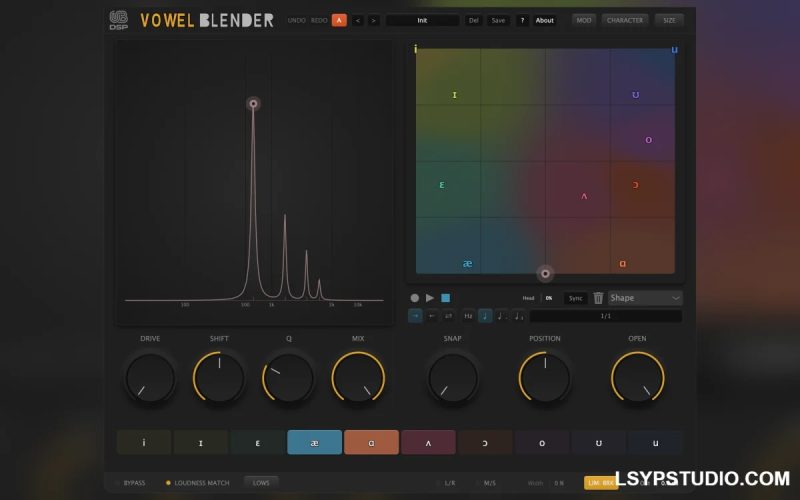Click the DSP logo icon
This screenshot has height=500, width=800.
pos(119,20)
